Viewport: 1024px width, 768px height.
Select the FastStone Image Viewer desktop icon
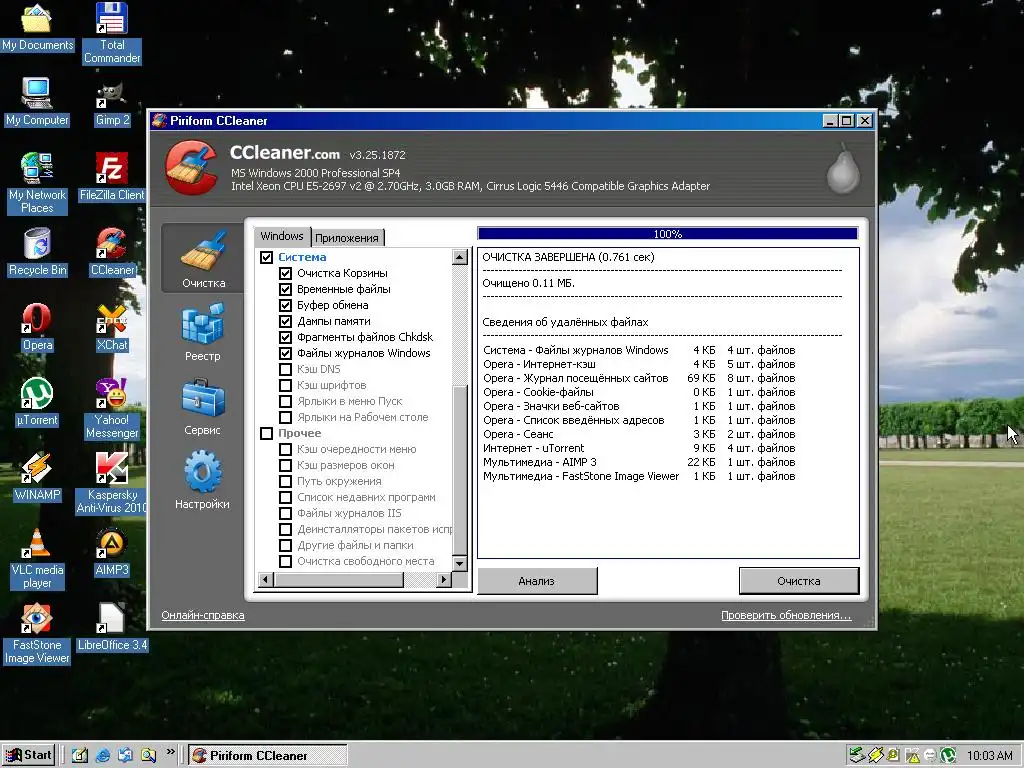coord(37,633)
